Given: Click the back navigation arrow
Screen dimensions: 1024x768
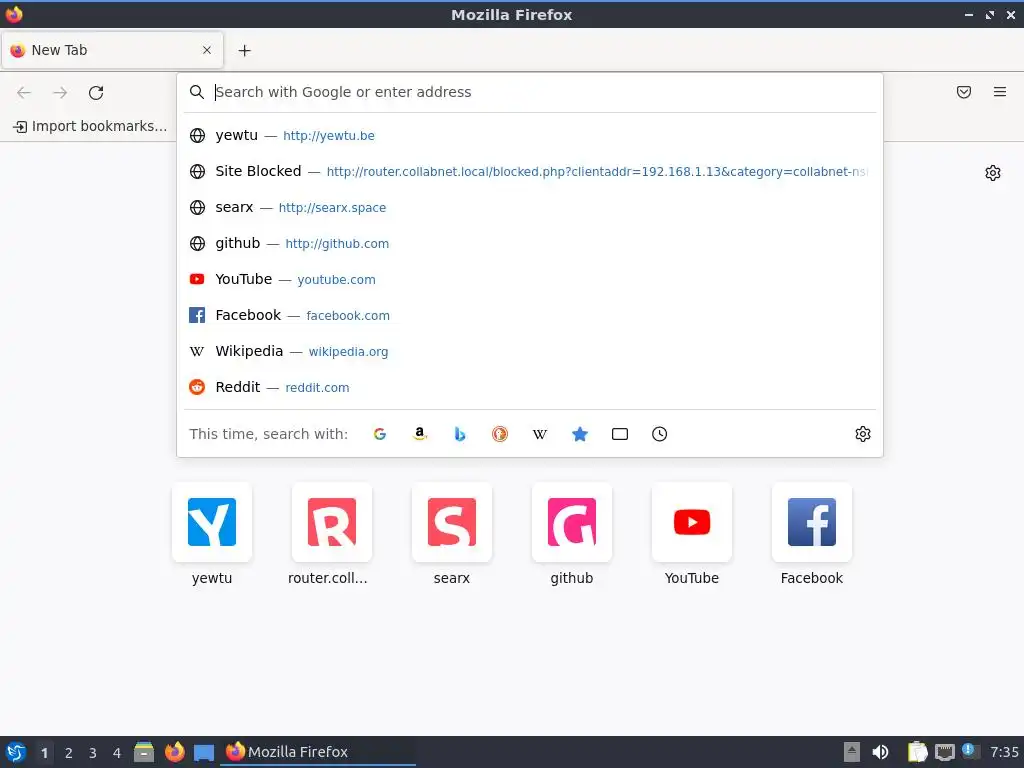Looking at the screenshot, I should click(x=24, y=93).
